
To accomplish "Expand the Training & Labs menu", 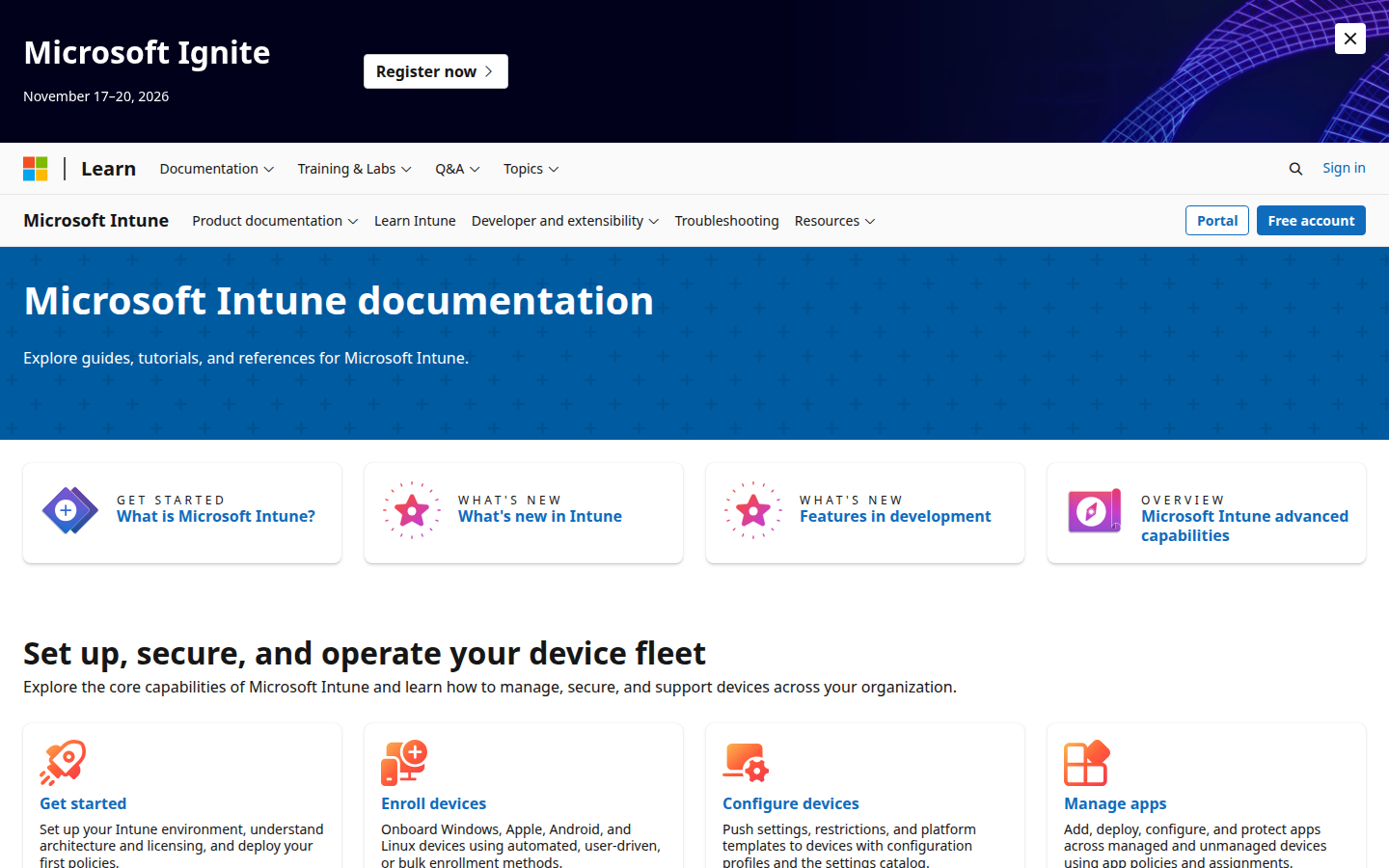I will click(355, 169).
